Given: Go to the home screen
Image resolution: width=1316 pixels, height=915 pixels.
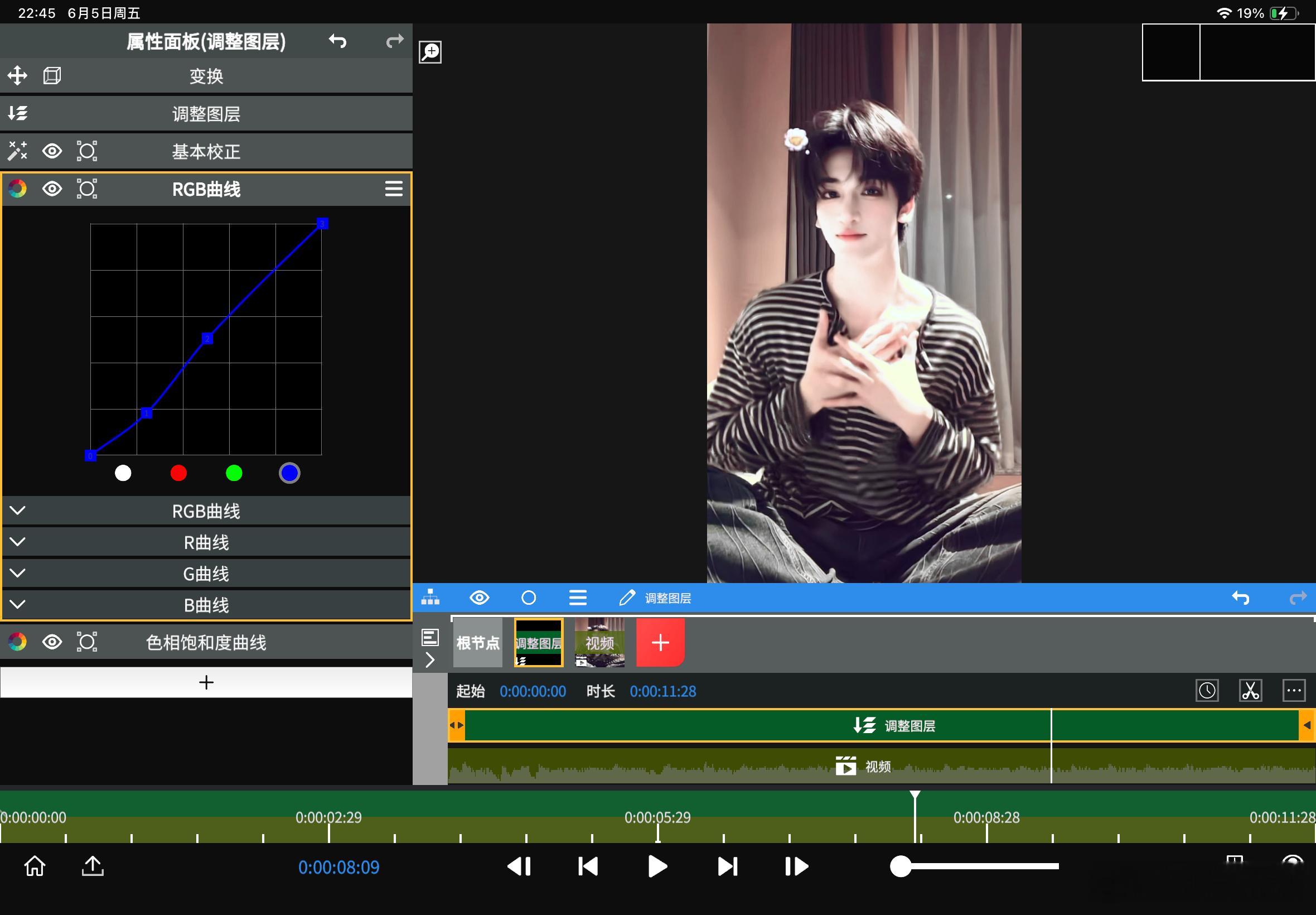Looking at the screenshot, I should [35, 866].
